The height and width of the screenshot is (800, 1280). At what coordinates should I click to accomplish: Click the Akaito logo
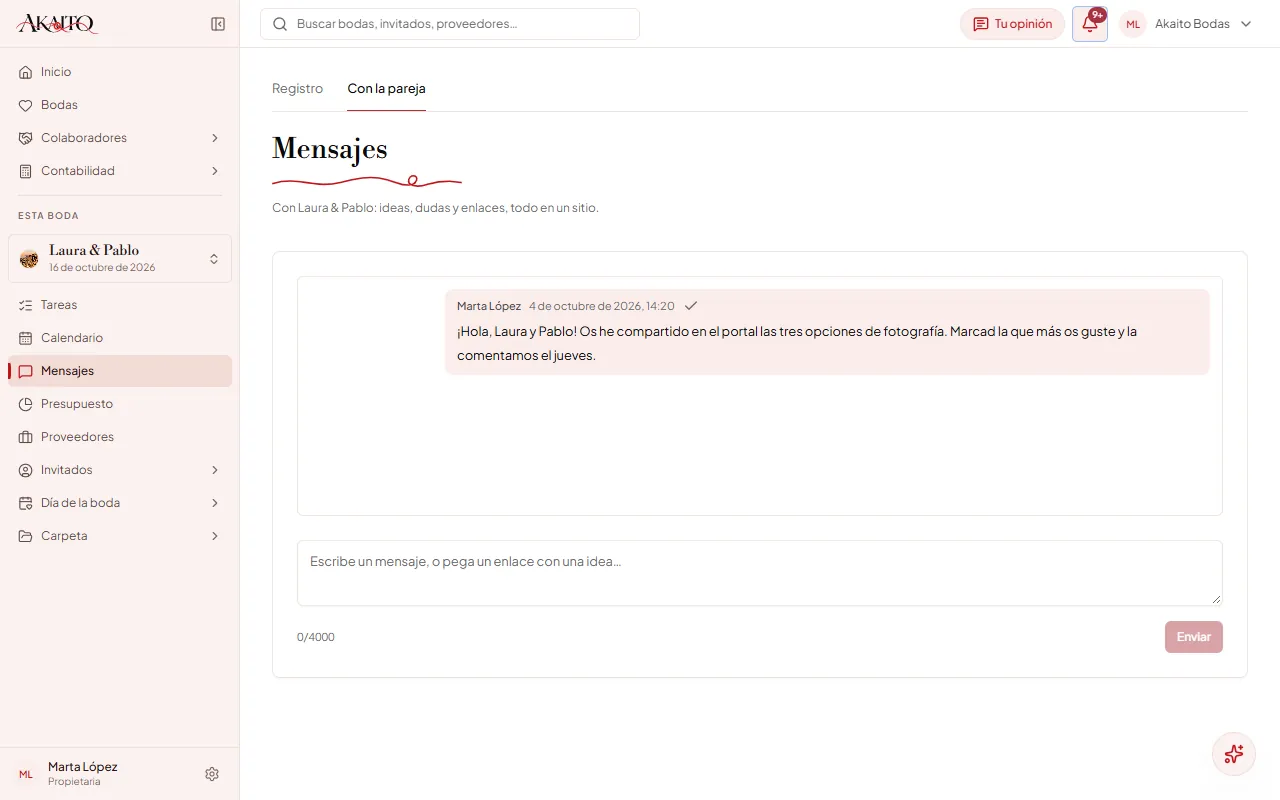57,24
